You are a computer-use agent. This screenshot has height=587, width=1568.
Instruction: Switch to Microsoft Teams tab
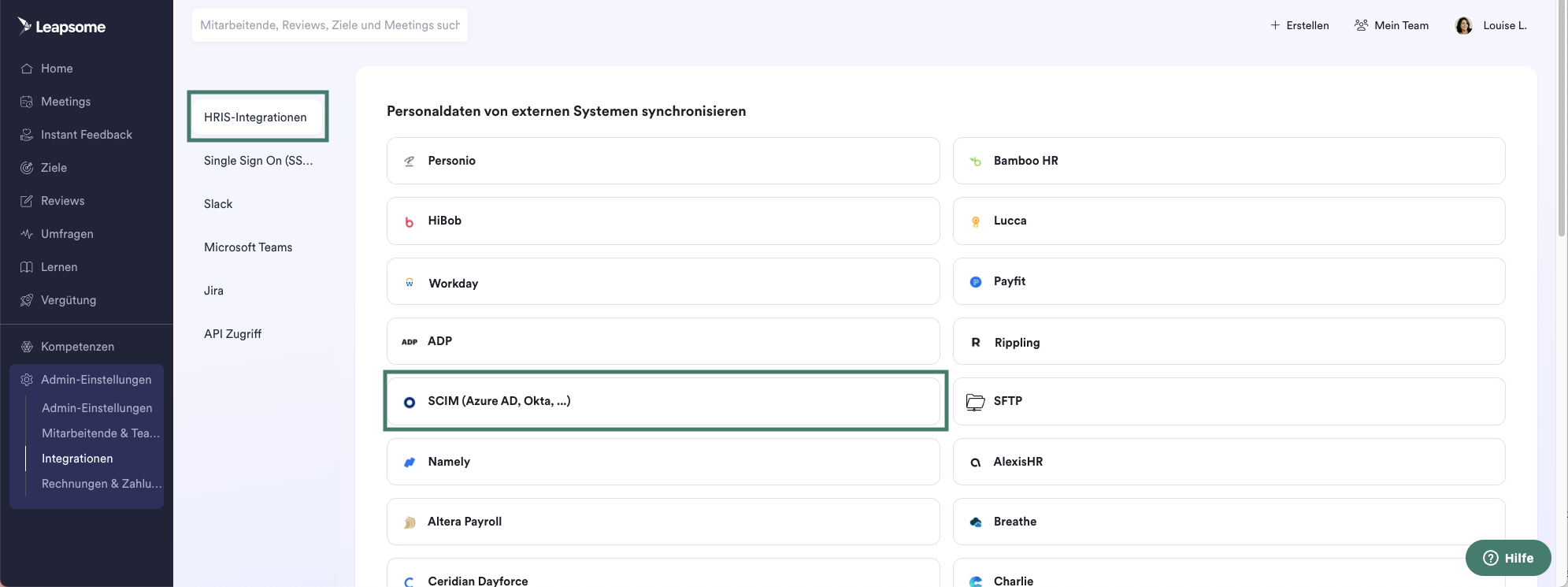click(248, 247)
